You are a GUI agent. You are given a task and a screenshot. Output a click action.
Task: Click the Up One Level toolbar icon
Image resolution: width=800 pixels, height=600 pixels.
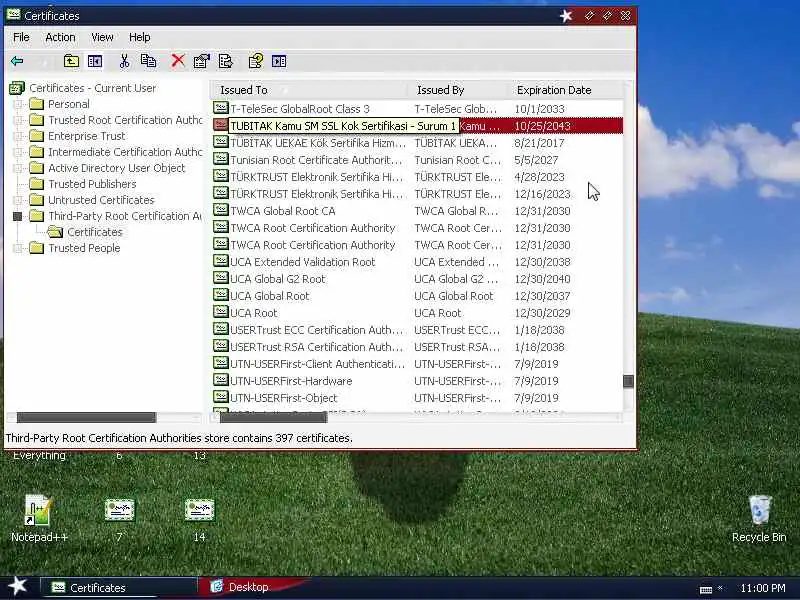click(71, 61)
